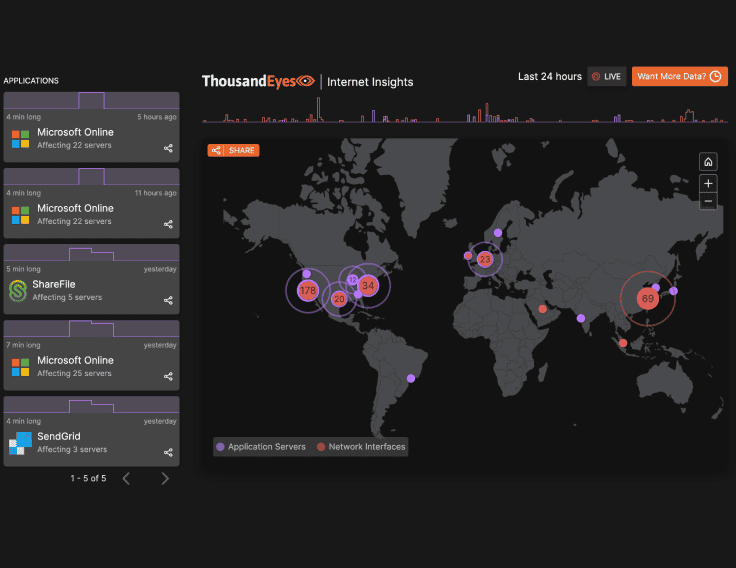The width and height of the screenshot is (736, 568).
Task: Open the 178 cluster marker
Action: tap(308, 291)
